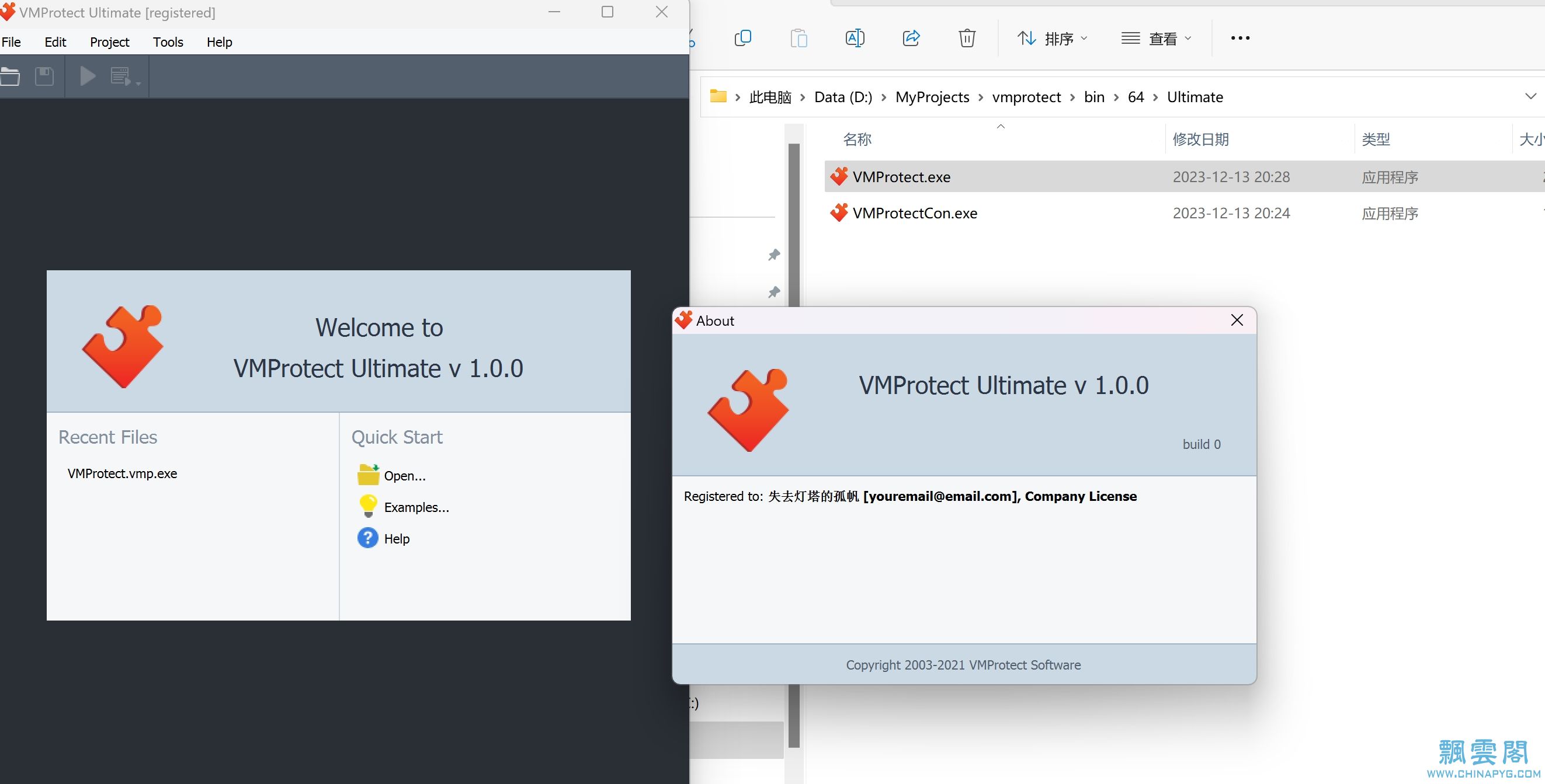
Task: Click the light bulb icon beside Examples...
Action: click(368, 506)
